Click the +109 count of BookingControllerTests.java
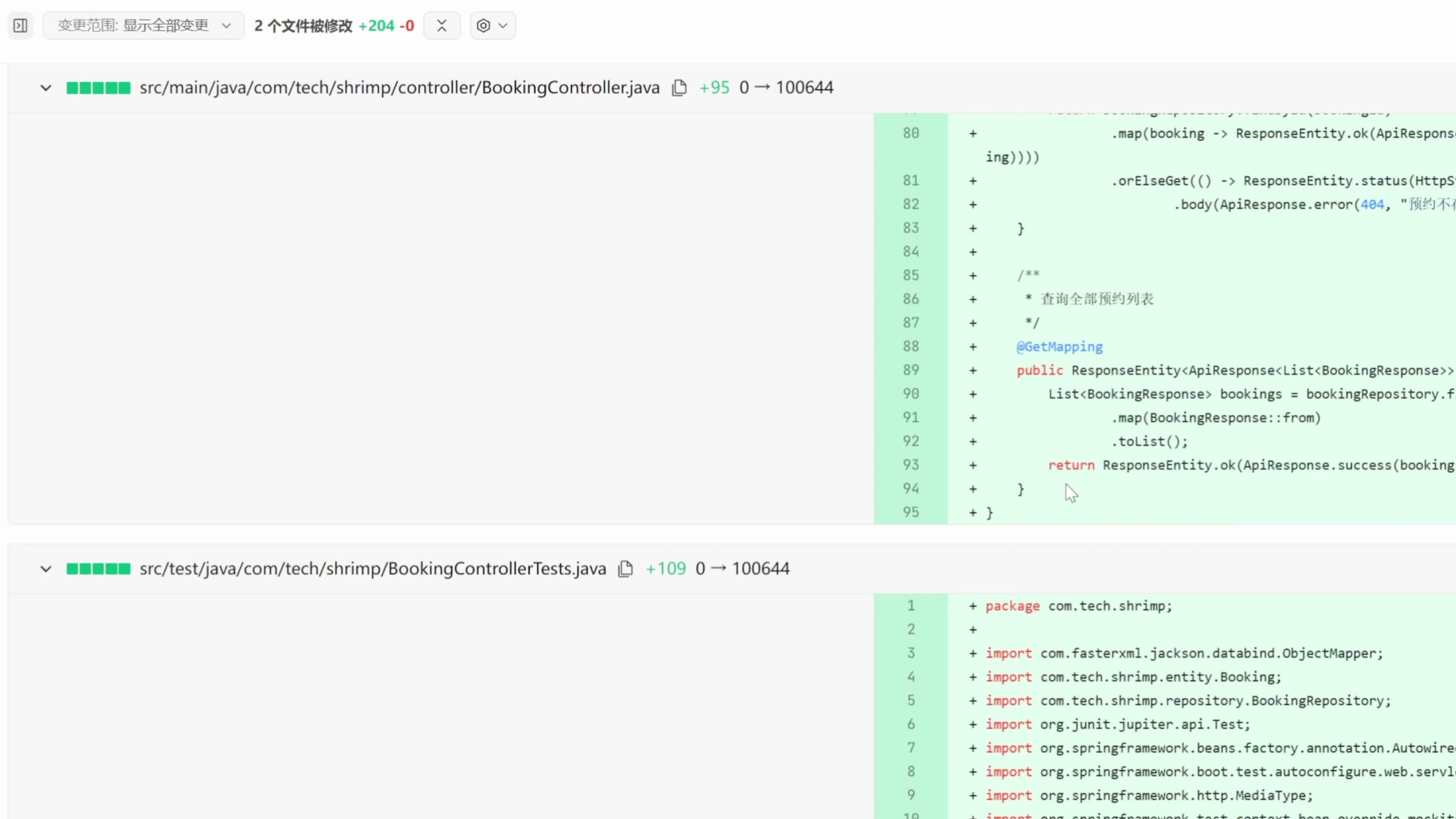This screenshot has height=819, width=1456. [x=666, y=569]
